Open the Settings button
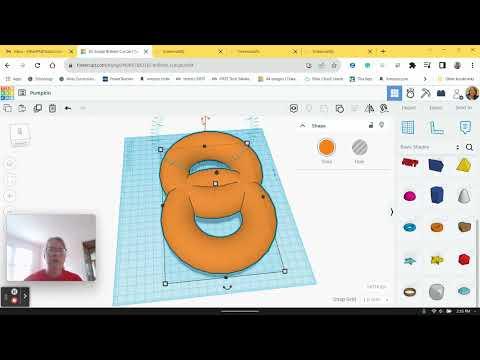480x360 pixels. [x=377, y=286]
